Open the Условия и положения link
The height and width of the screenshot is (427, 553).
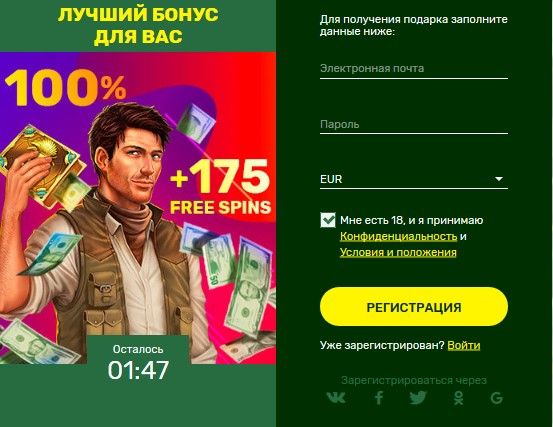398,252
